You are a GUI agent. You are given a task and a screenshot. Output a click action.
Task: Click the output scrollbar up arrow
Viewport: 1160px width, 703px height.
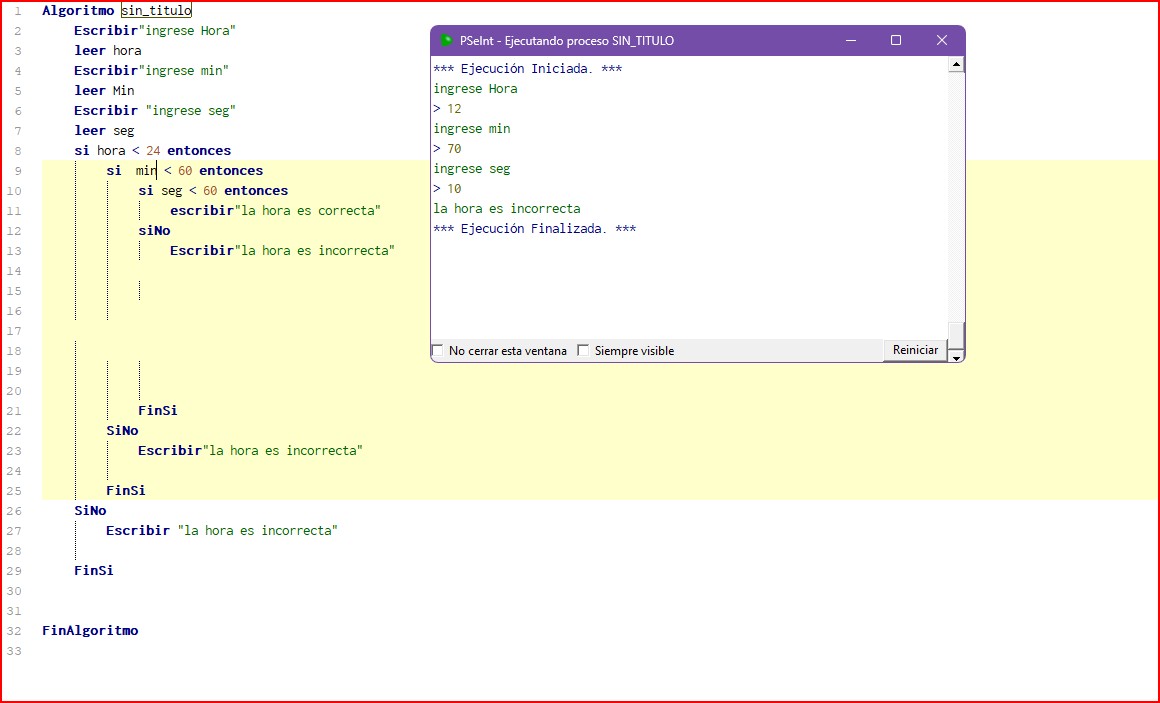click(x=956, y=65)
